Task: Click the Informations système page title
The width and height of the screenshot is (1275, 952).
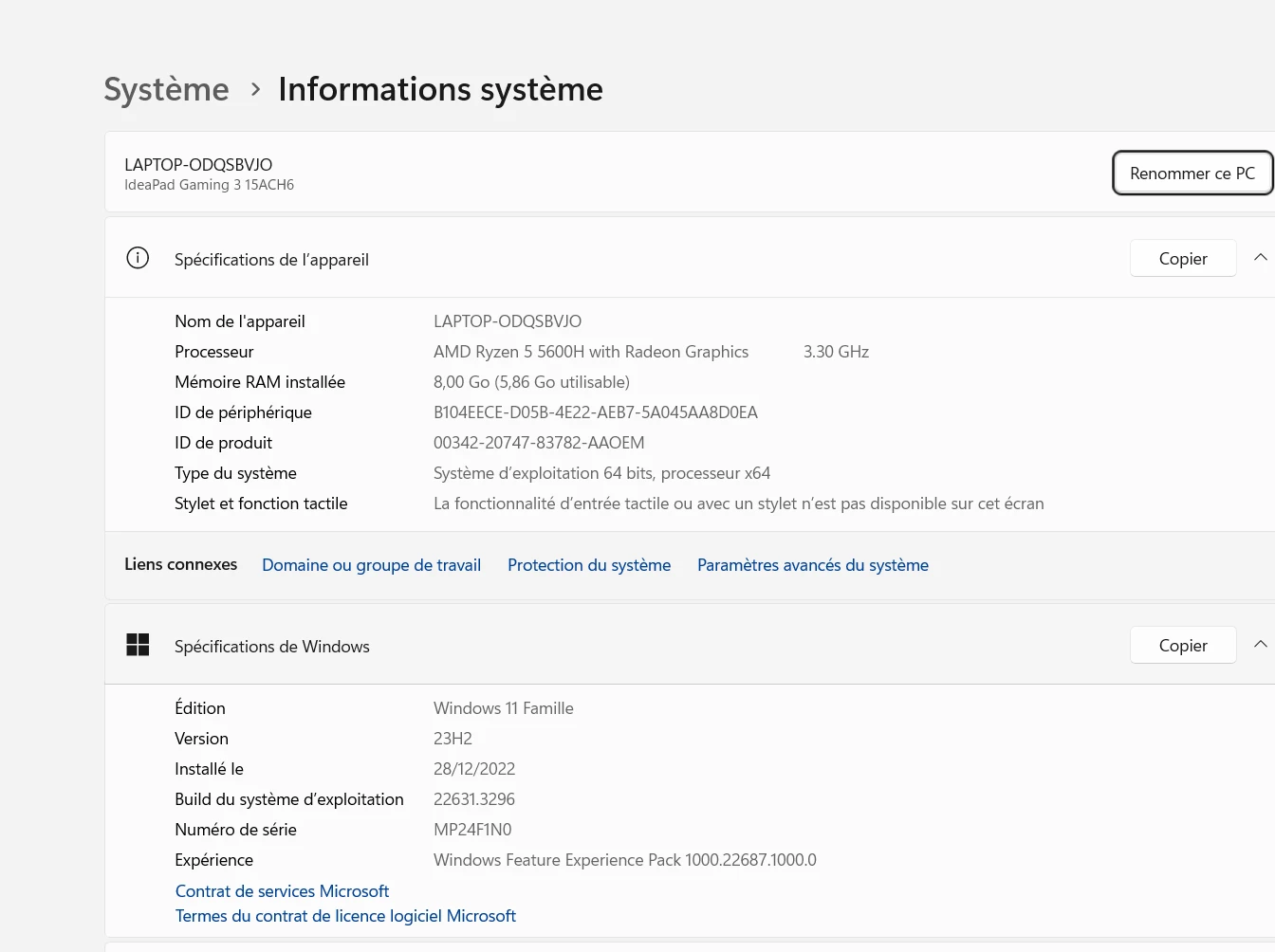Action: point(440,89)
